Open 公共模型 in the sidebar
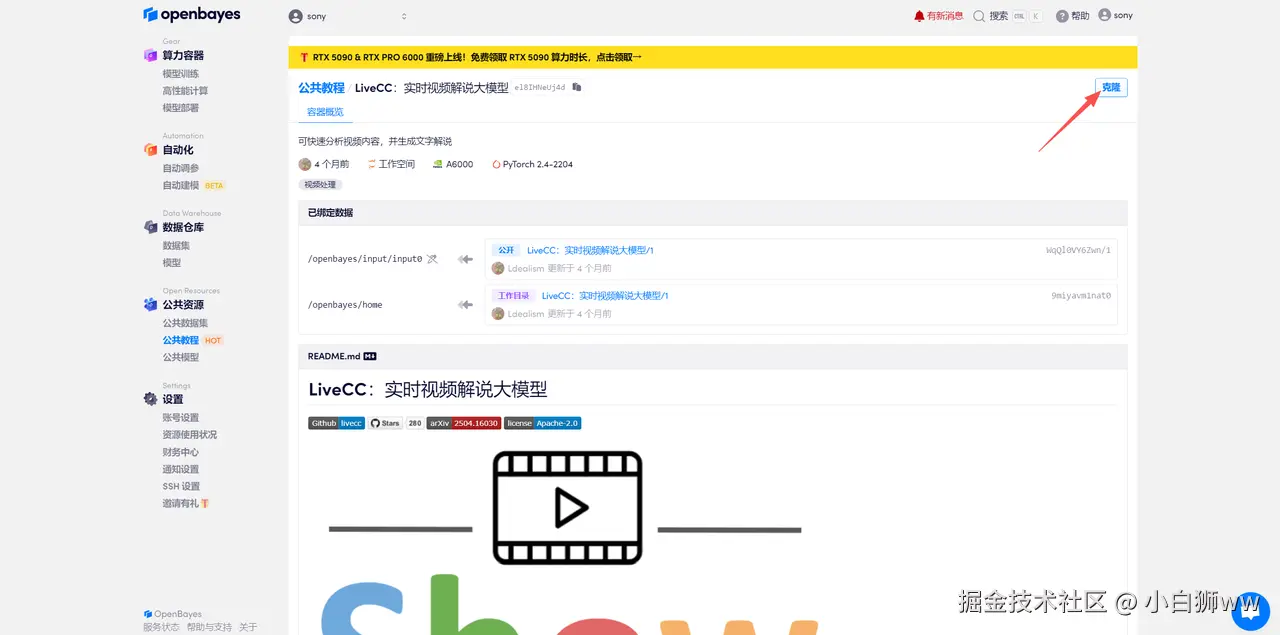 [x=181, y=357]
